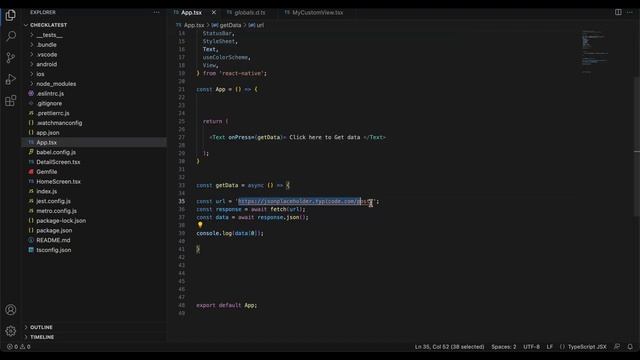Open the Search view icon
Screen dimensions: 640x360
point(11,36)
